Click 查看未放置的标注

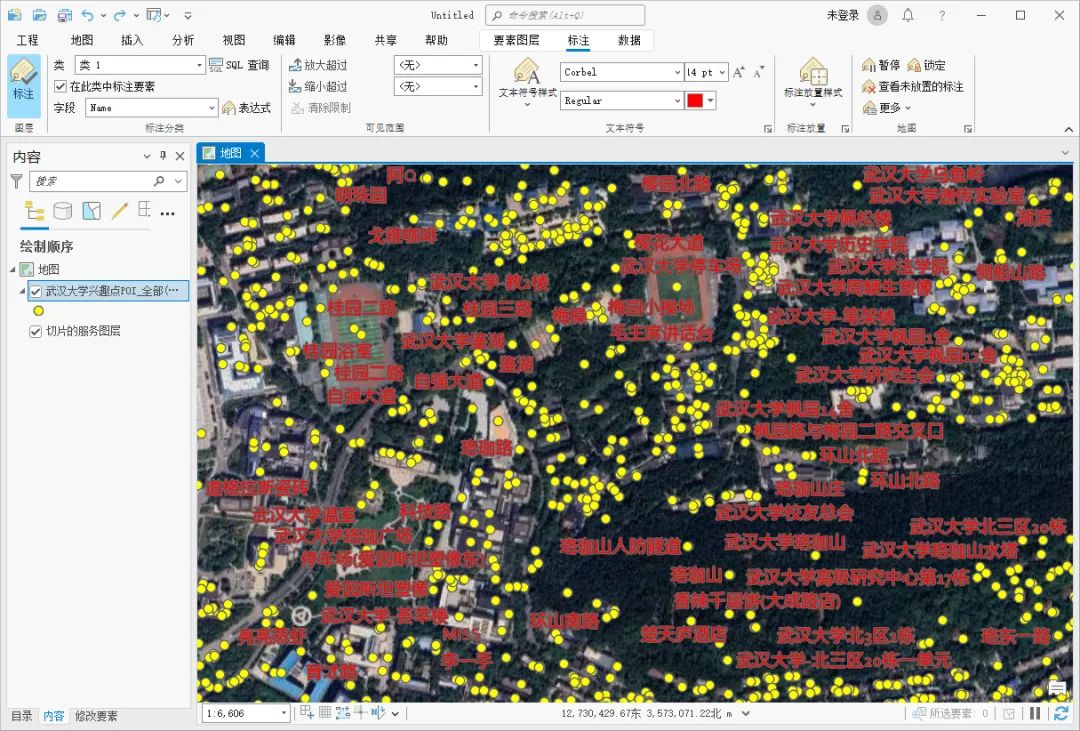[x=913, y=86]
